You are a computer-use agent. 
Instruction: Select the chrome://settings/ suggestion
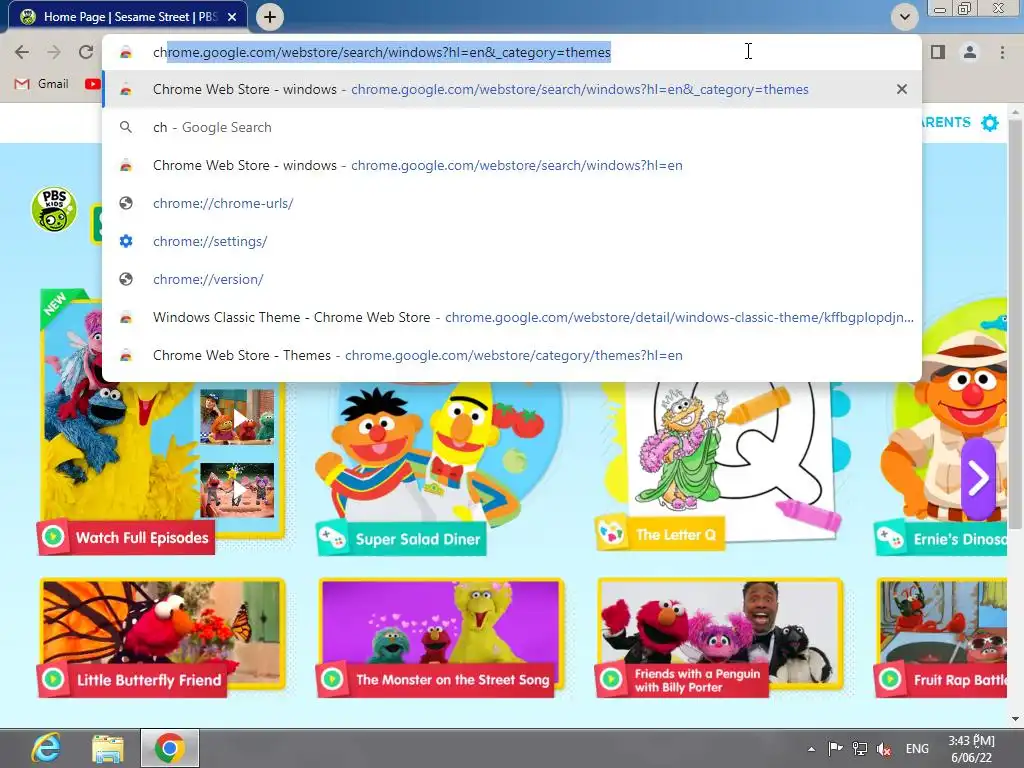pyautogui.click(x=512, y=241)
